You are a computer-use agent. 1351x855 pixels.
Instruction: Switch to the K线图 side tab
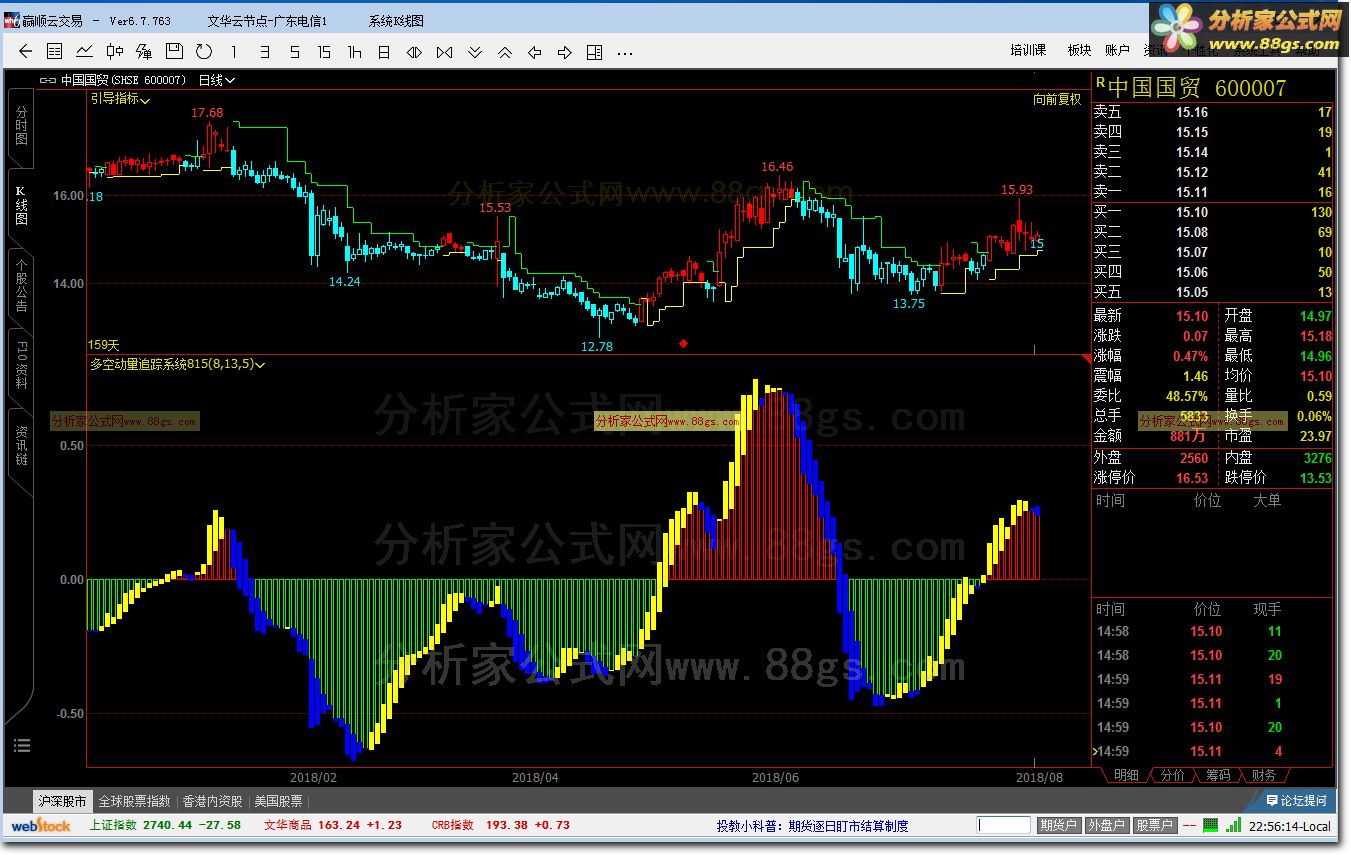tap(21, 206)
